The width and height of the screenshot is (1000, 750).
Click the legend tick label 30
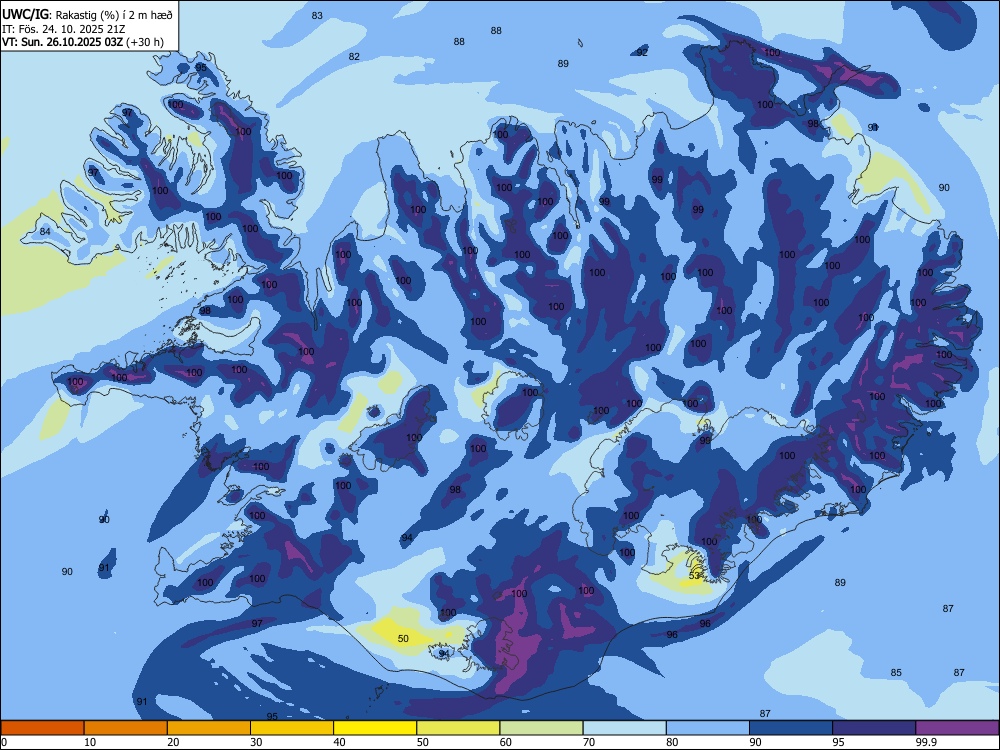click(256, 742)
